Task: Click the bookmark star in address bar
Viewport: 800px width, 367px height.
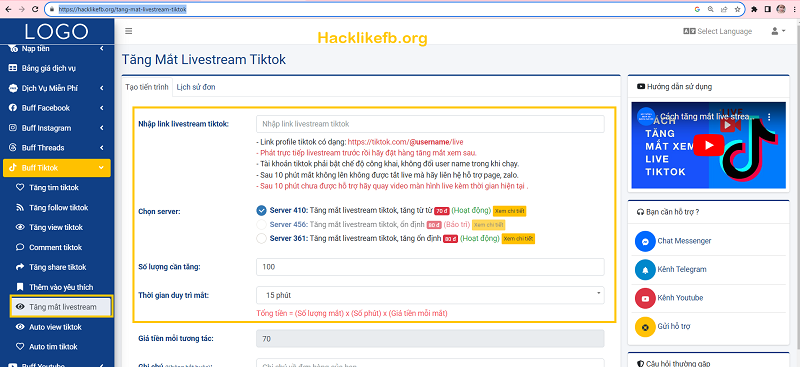Action: coord(737,9)
